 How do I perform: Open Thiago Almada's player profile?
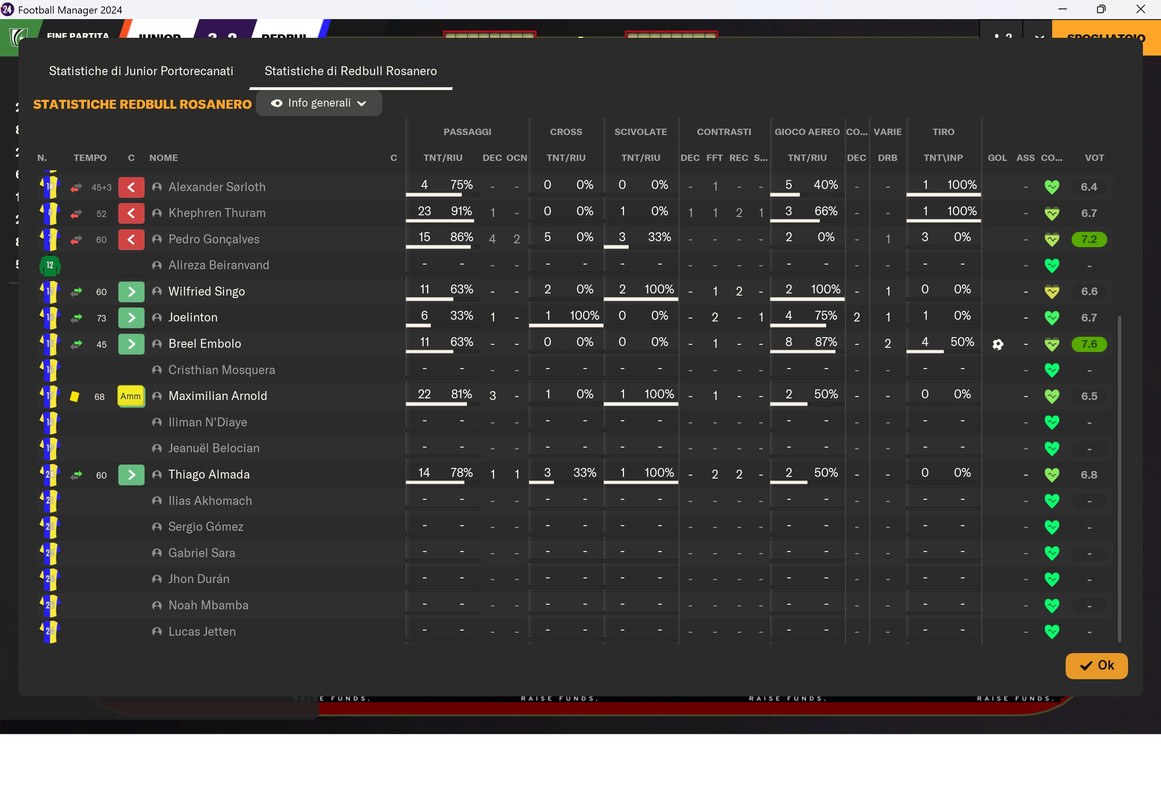tap(209, 475)
